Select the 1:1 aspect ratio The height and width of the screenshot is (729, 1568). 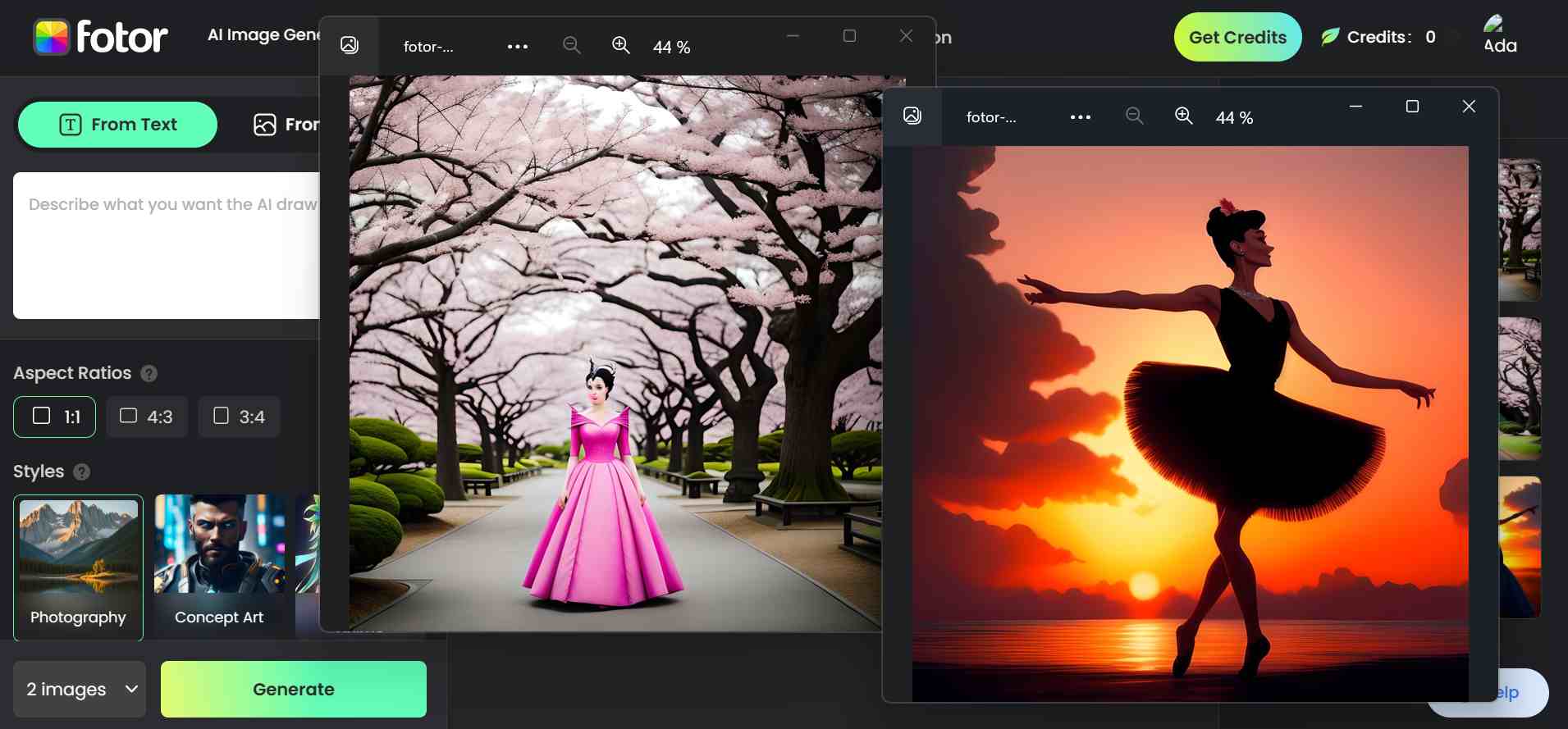[54, 417]
